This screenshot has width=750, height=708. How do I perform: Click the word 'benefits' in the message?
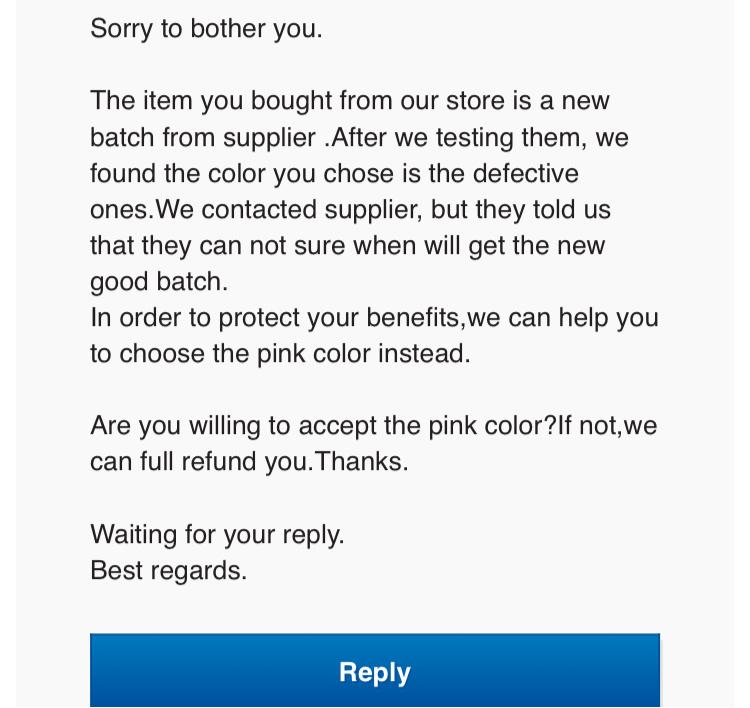[x=413, y=317]
